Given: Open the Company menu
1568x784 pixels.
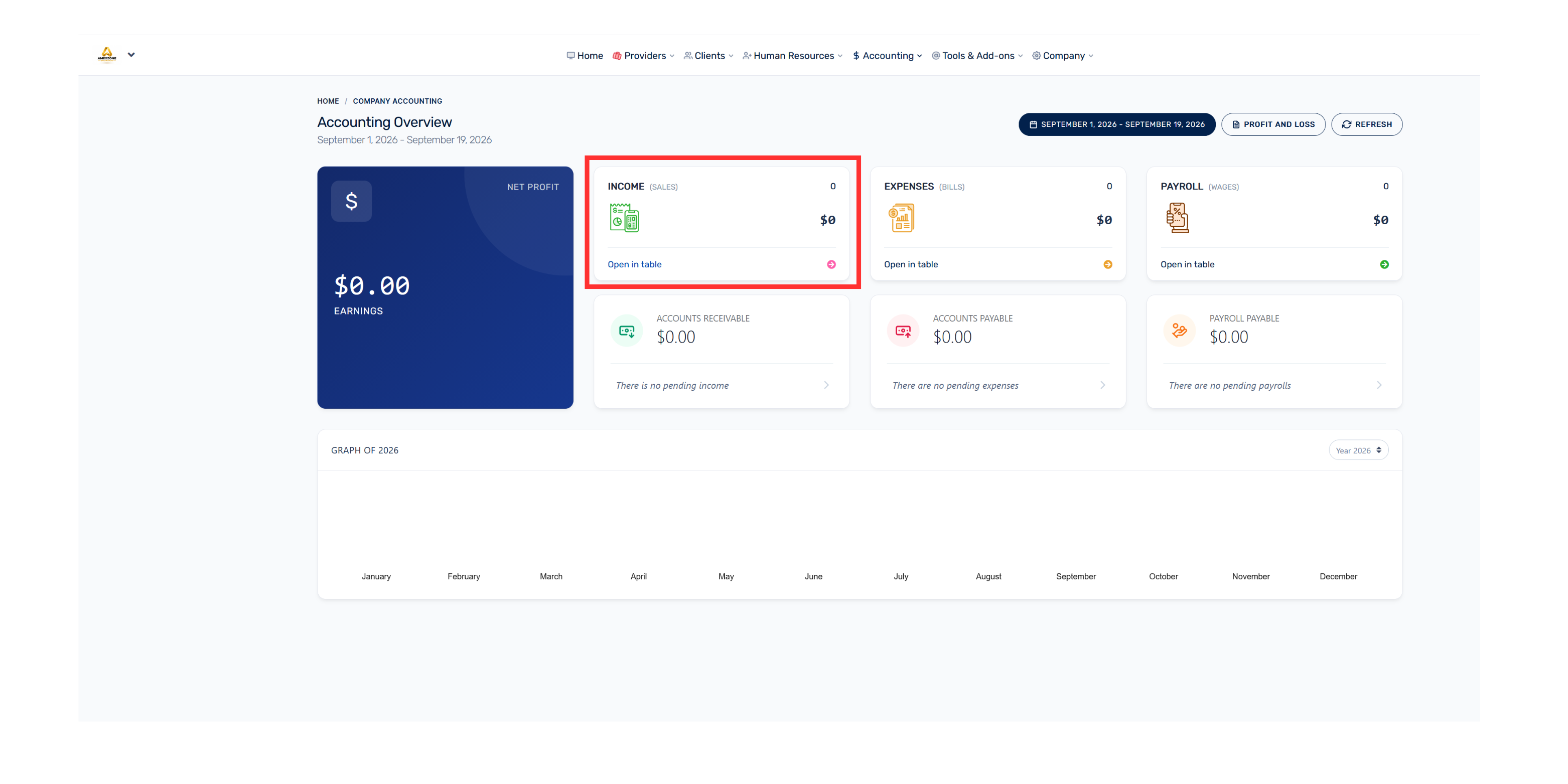Looking at the screenshot, I should pos(1063,55).
